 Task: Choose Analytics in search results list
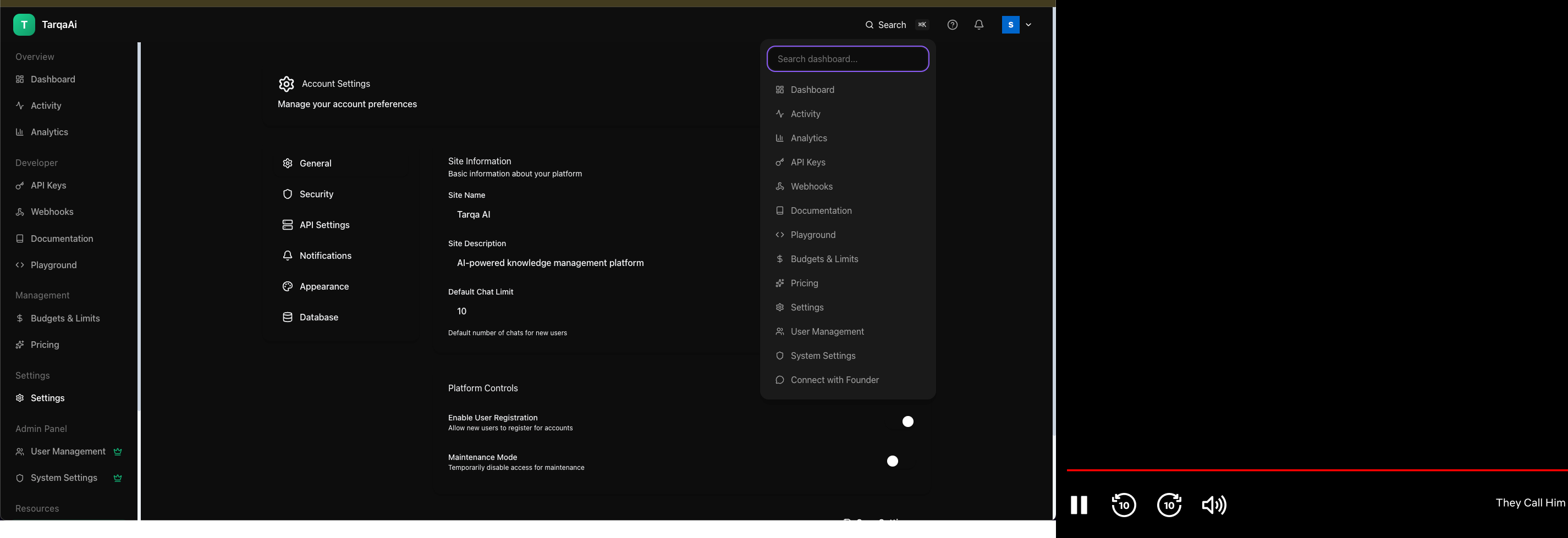pos(848,138)
